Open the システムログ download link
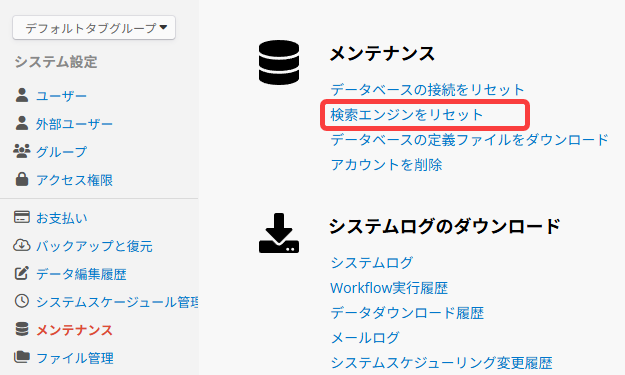Viewport: 625px width, 375px height. (x=371, y=263)
